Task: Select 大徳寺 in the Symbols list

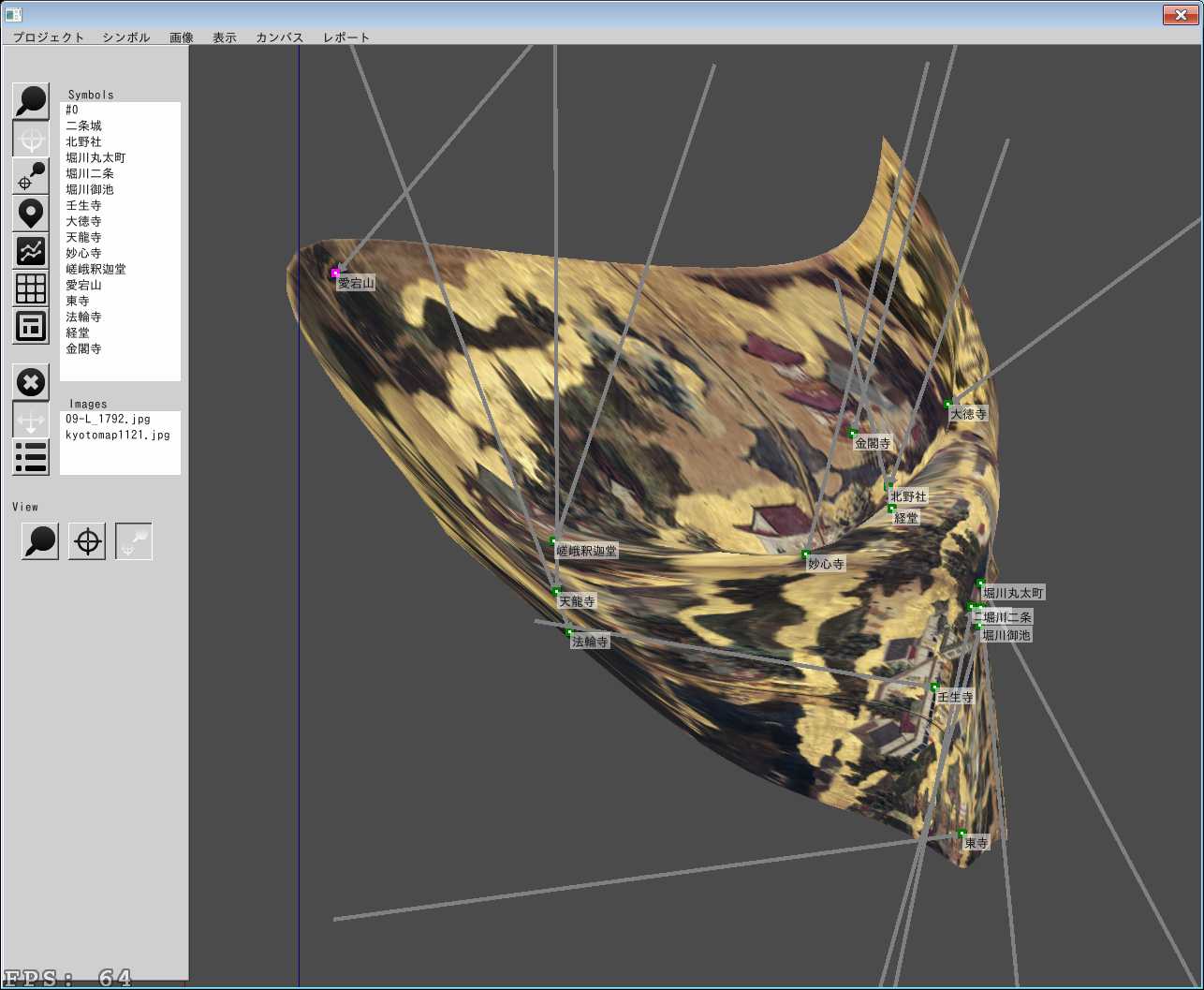Action: pos(120,221)
